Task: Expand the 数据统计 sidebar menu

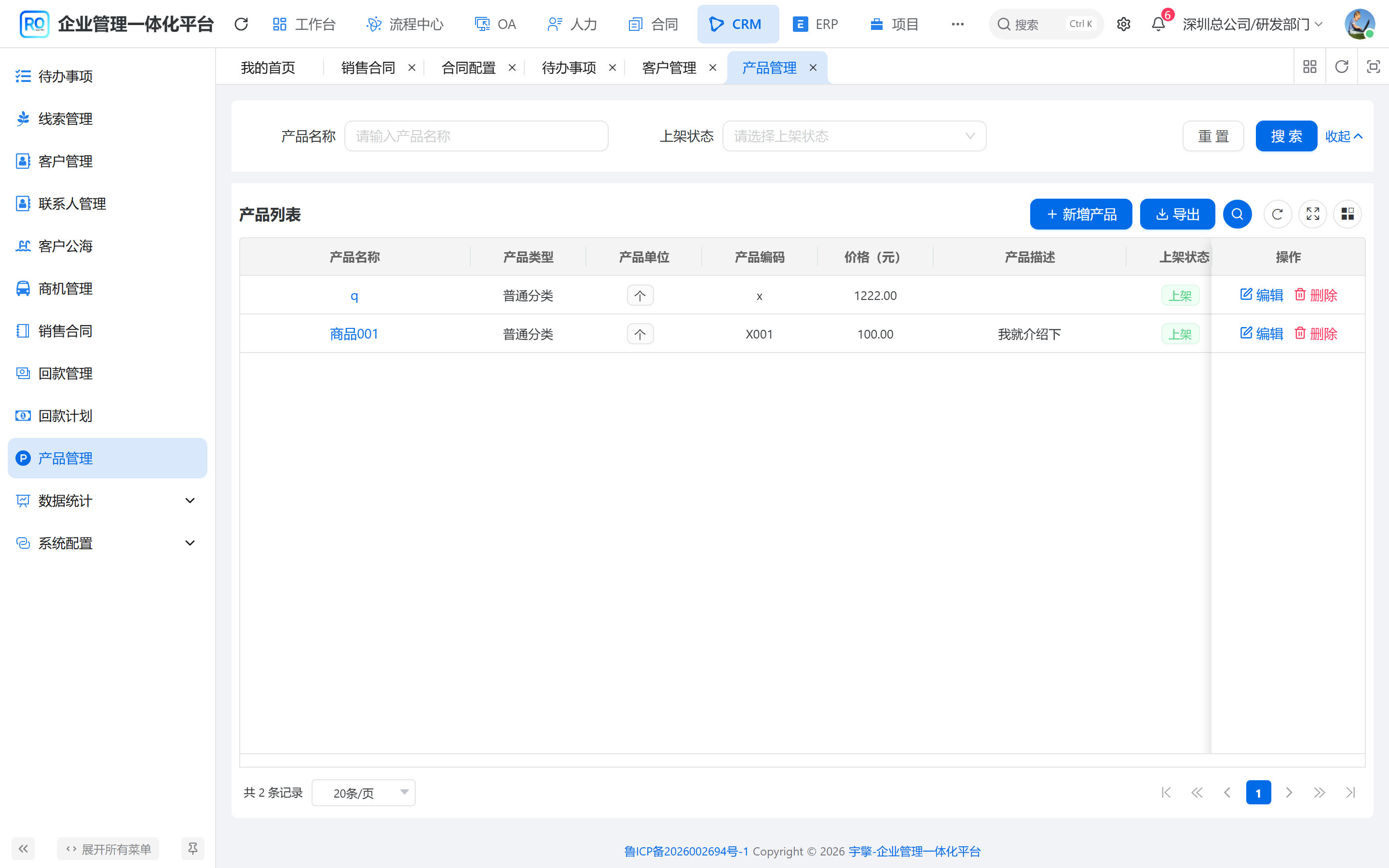Action: coord(108,501)
